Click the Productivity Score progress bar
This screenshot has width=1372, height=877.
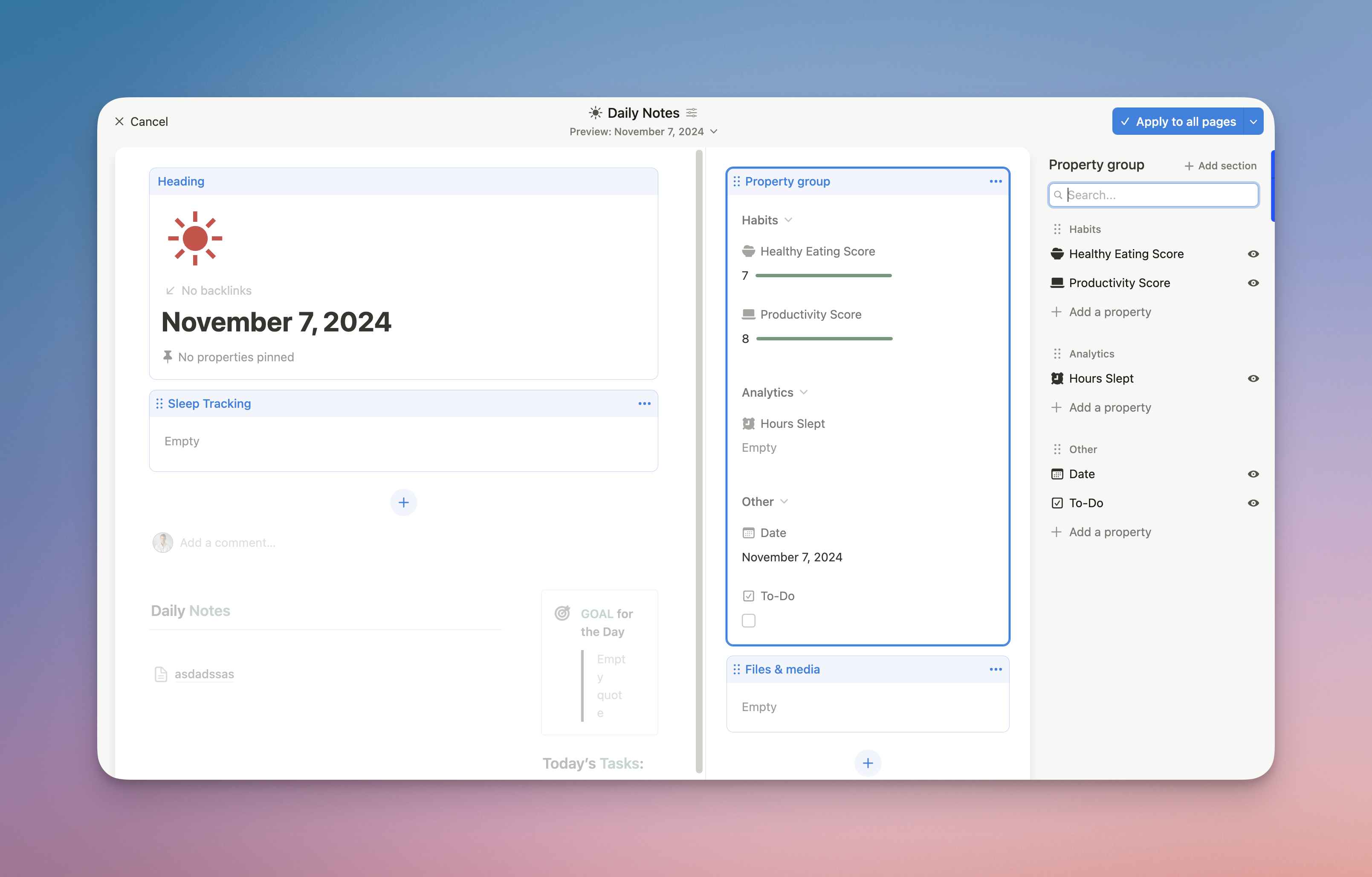pyautogui.click(x=824, y=339)
